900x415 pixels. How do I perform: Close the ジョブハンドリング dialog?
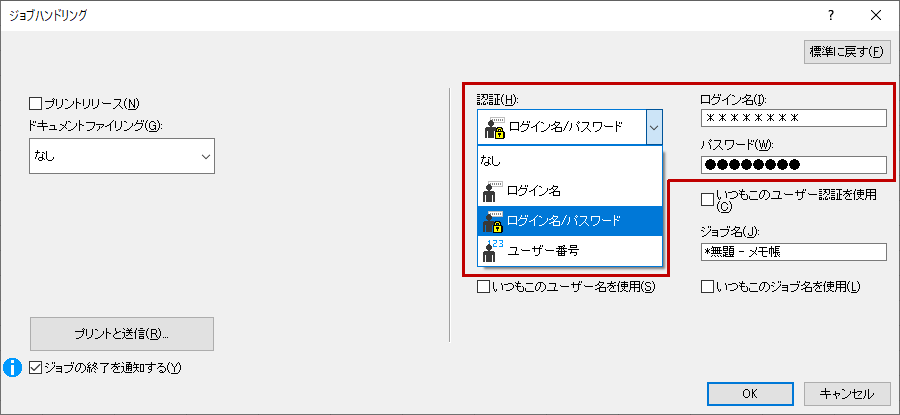tap(876, 15)
